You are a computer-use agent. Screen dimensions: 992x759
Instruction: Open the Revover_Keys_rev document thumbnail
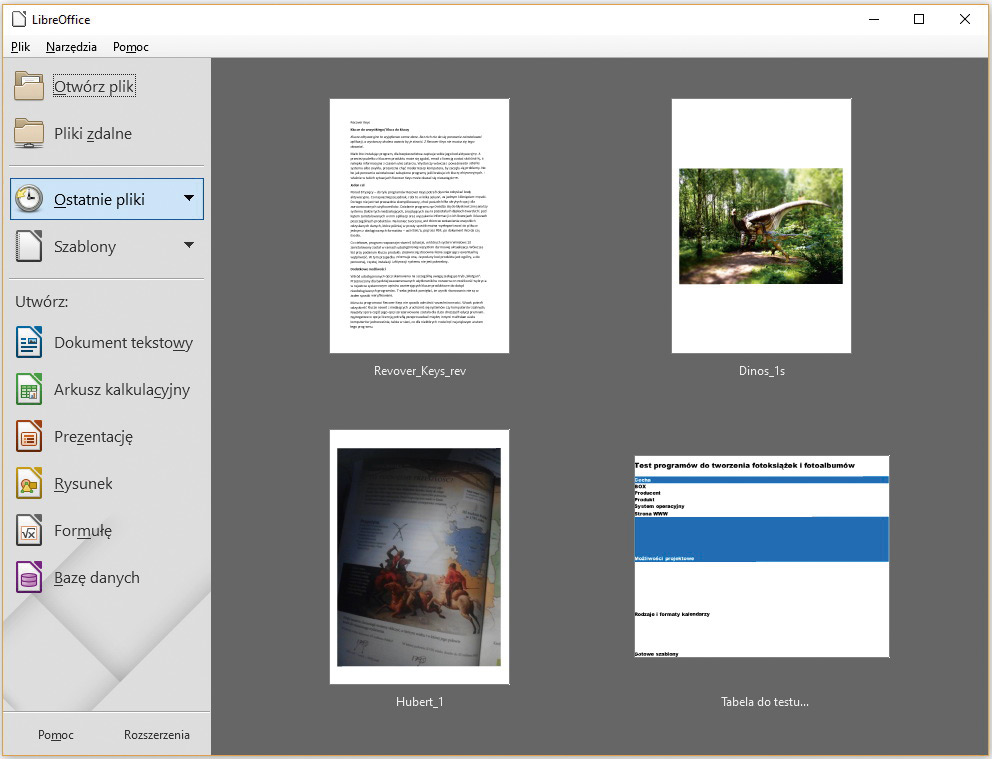click(x=420, y=226)
